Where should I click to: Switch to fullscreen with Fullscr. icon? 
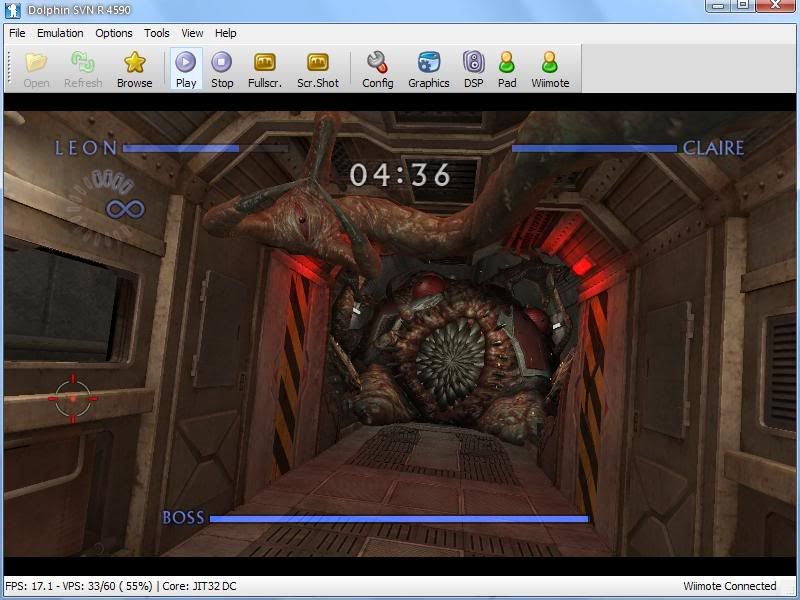click(265, 69)
